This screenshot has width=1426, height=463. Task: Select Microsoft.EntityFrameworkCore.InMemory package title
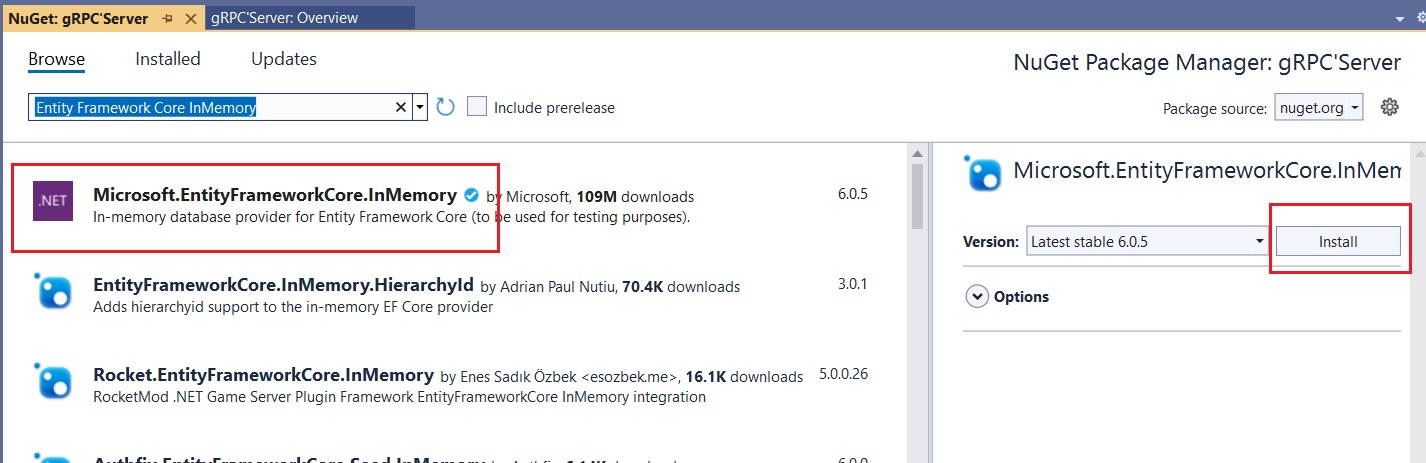click(275, 195)
